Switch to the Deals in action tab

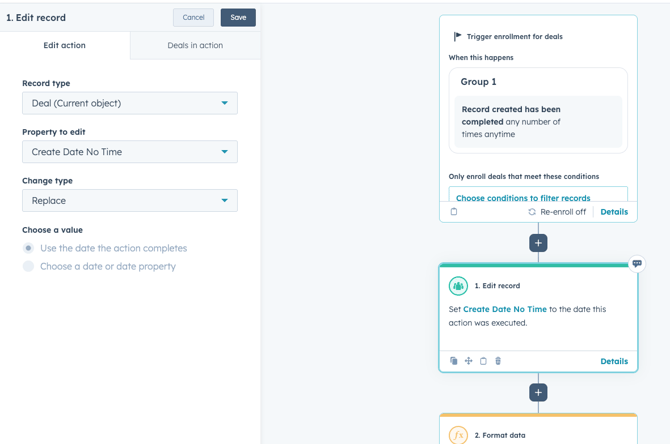(x=195, y=45)
